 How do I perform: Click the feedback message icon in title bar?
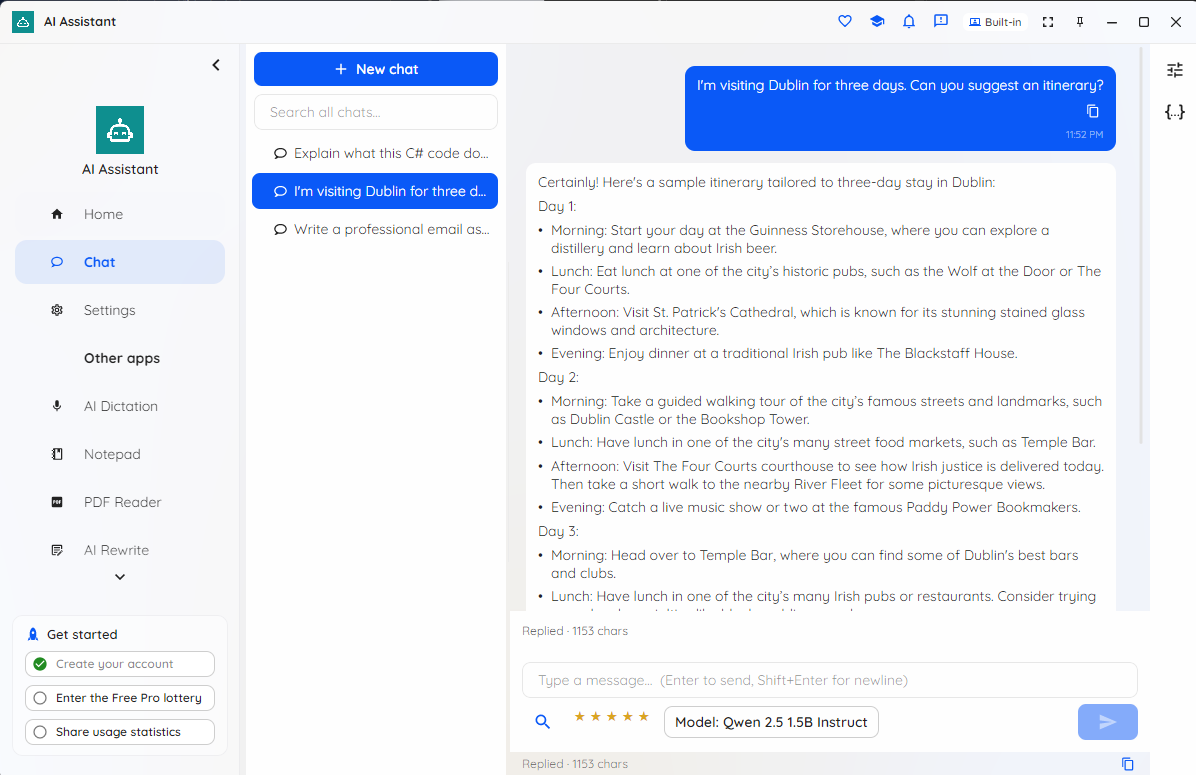point(940,21)
